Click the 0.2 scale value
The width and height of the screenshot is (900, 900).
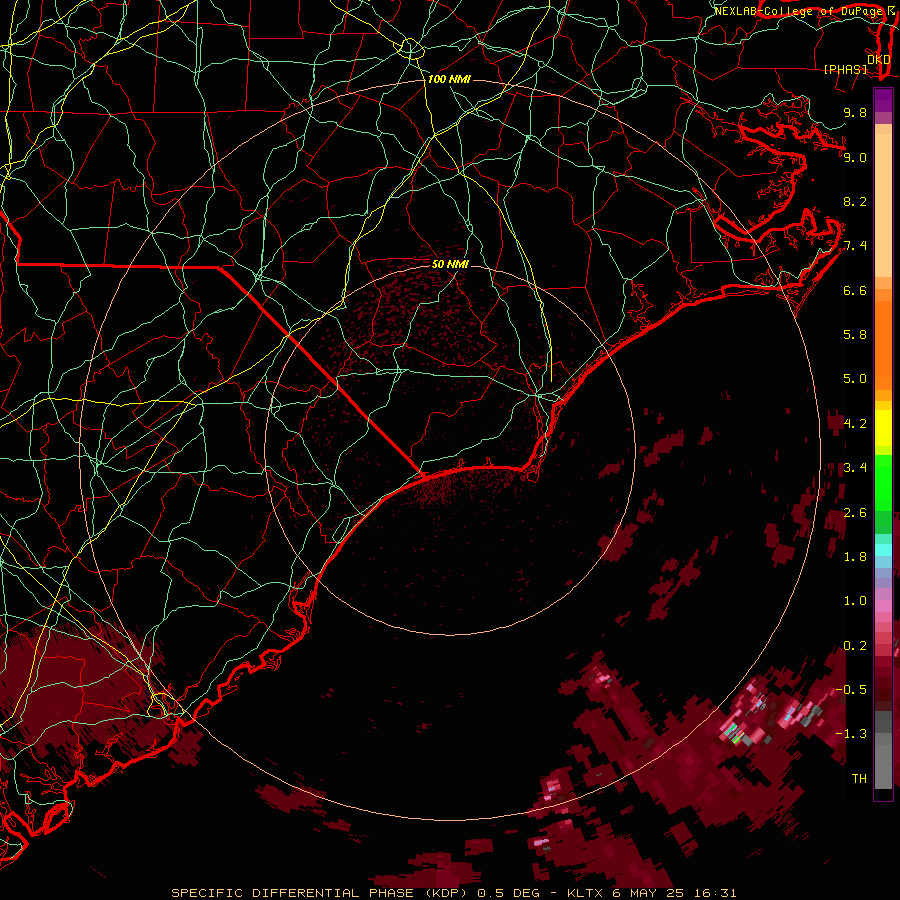(855, 646)
